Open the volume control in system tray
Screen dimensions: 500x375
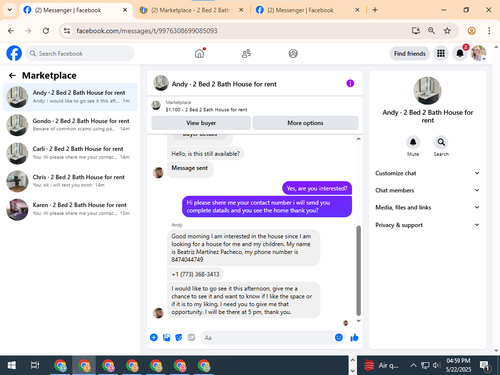436,366
